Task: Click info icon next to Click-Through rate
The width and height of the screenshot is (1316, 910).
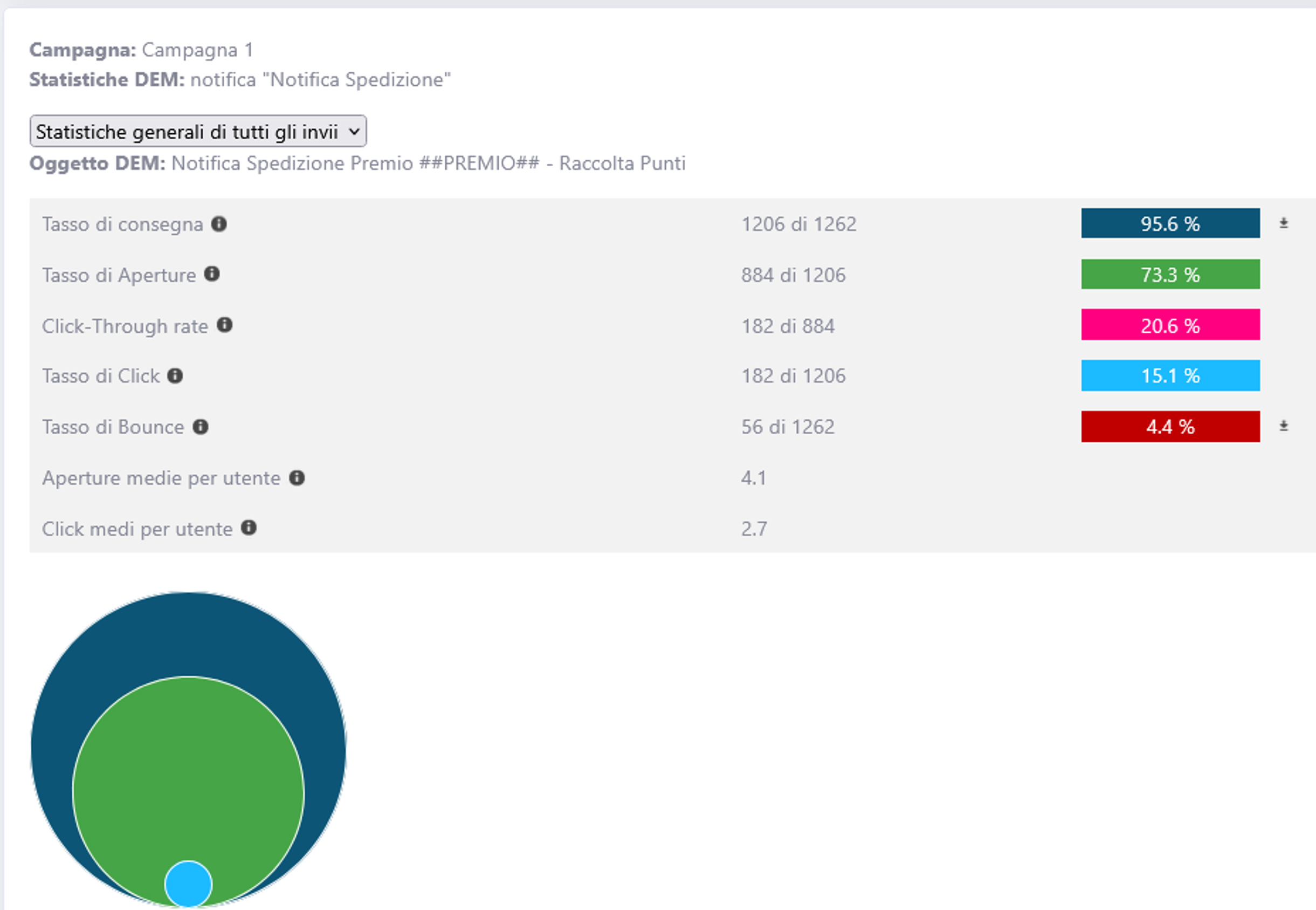Action: 225,325
